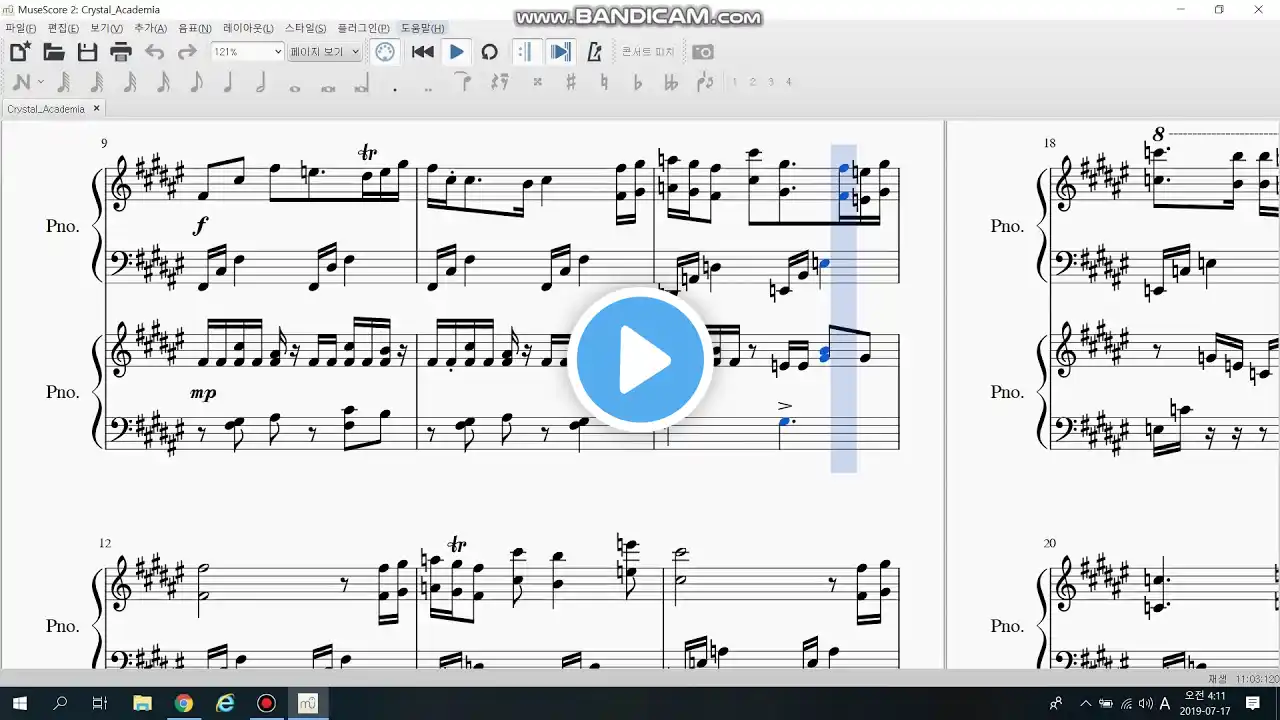Close the Crystal_Academia tab
This screenshot has width=1280, height=720.
97,109
